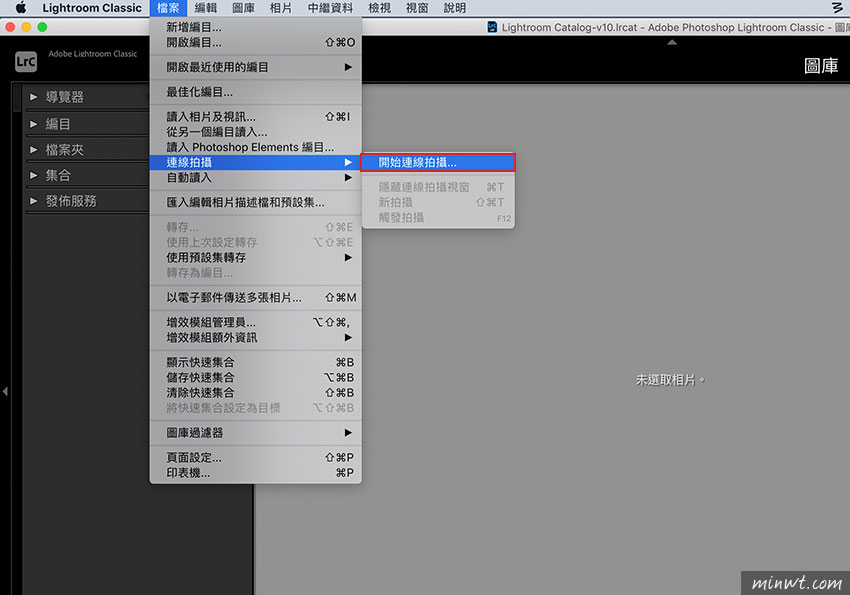Expand the 導覽器 panel
The width and height of the screenshot is (850, 595).
click(34, 97)
